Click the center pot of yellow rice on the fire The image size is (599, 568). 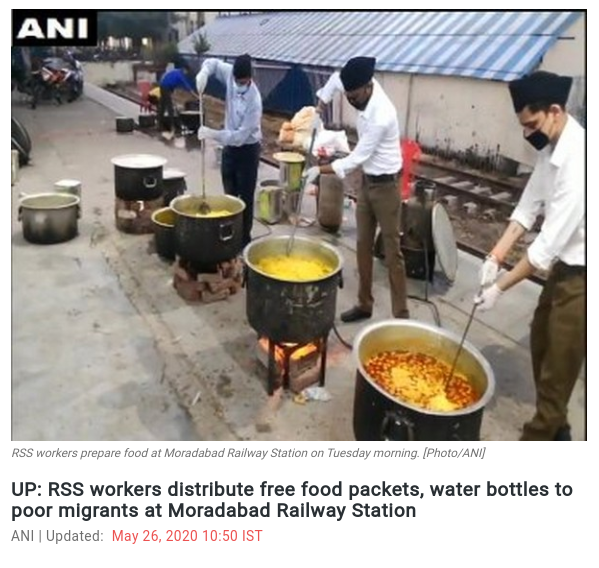click(x=293, y=286)
